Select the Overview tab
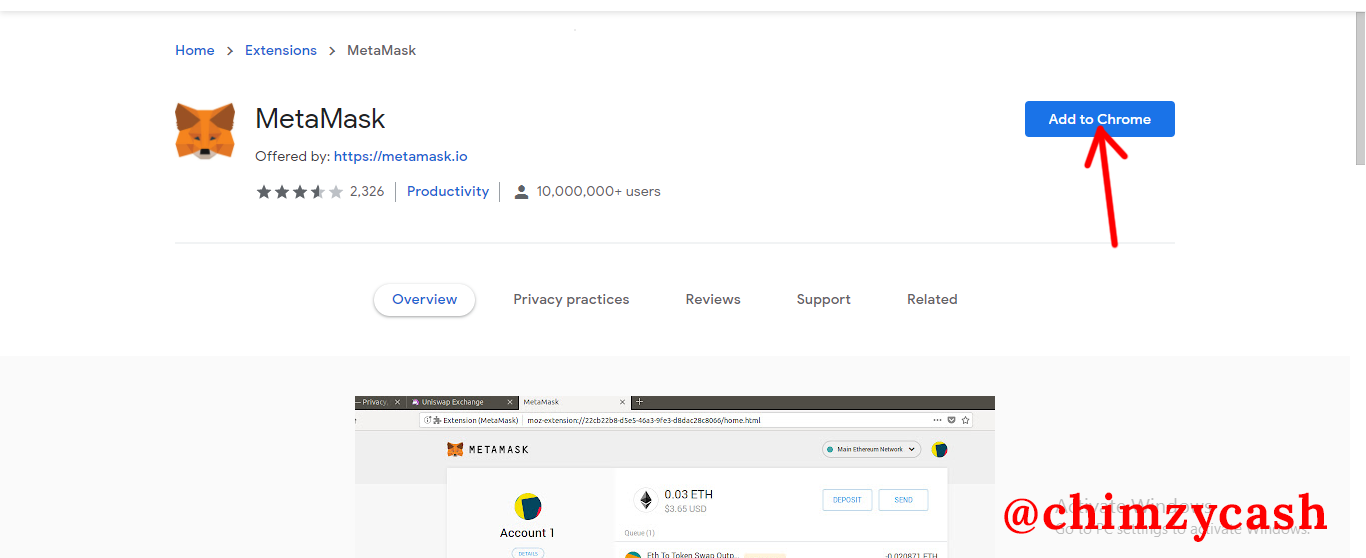 [425, 299]
